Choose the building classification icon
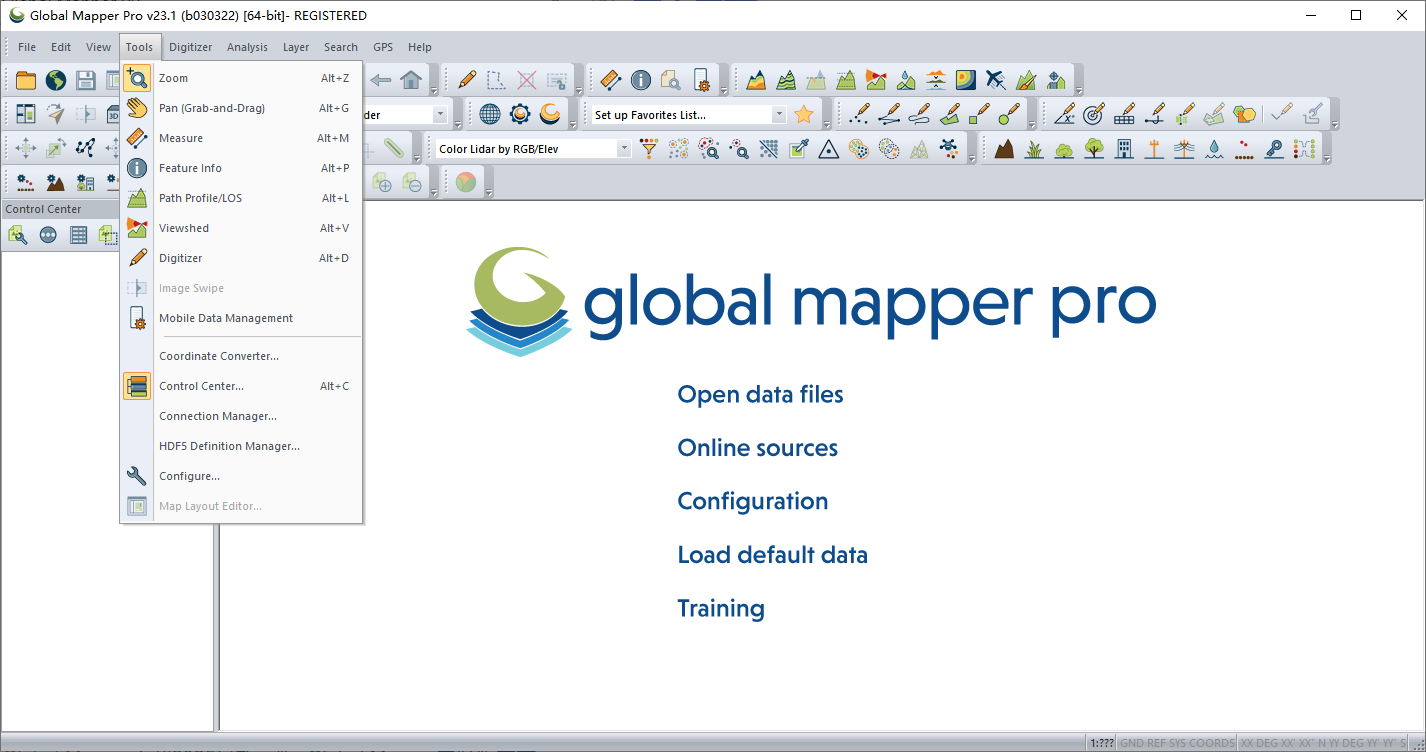This screenshot has width=1426, height=752. 1124,148
